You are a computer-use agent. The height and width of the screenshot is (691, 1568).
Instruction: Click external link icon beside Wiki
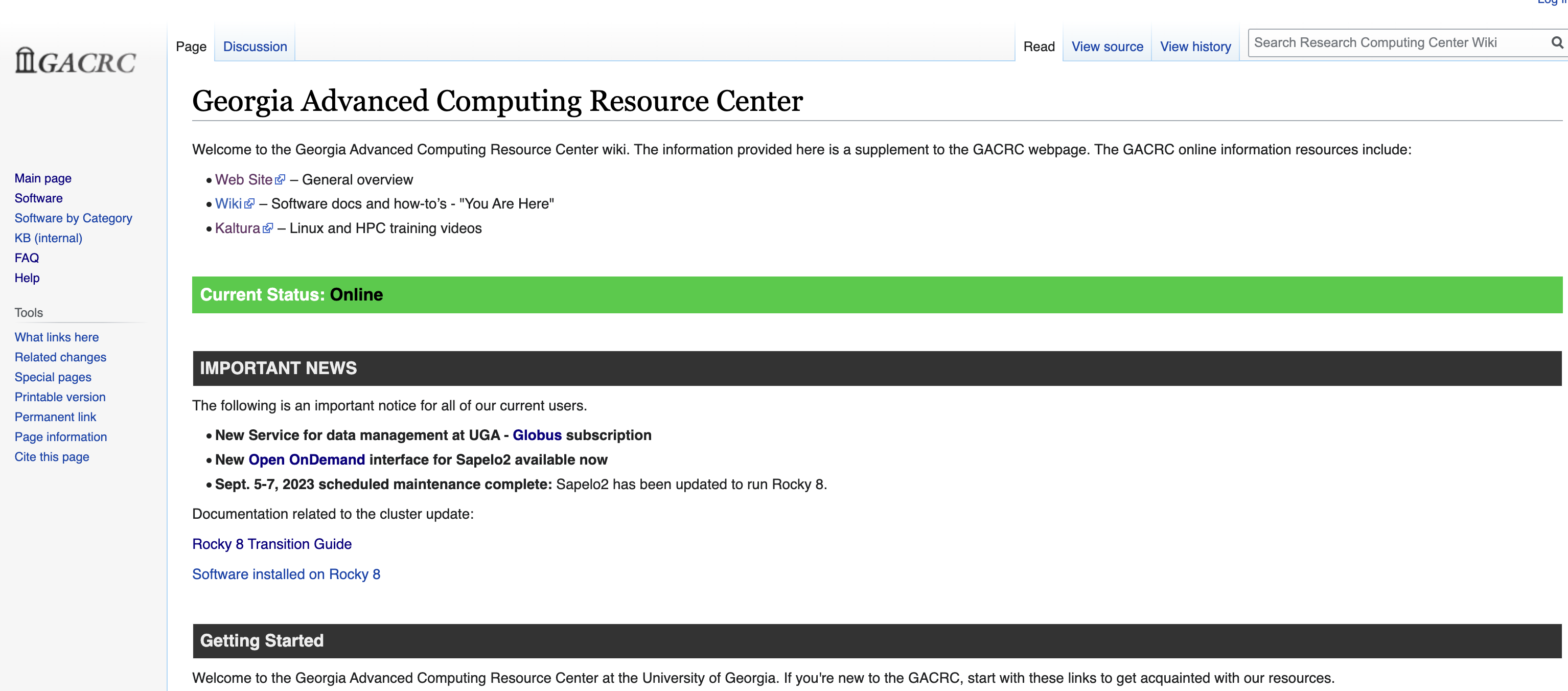pos(249,204)
